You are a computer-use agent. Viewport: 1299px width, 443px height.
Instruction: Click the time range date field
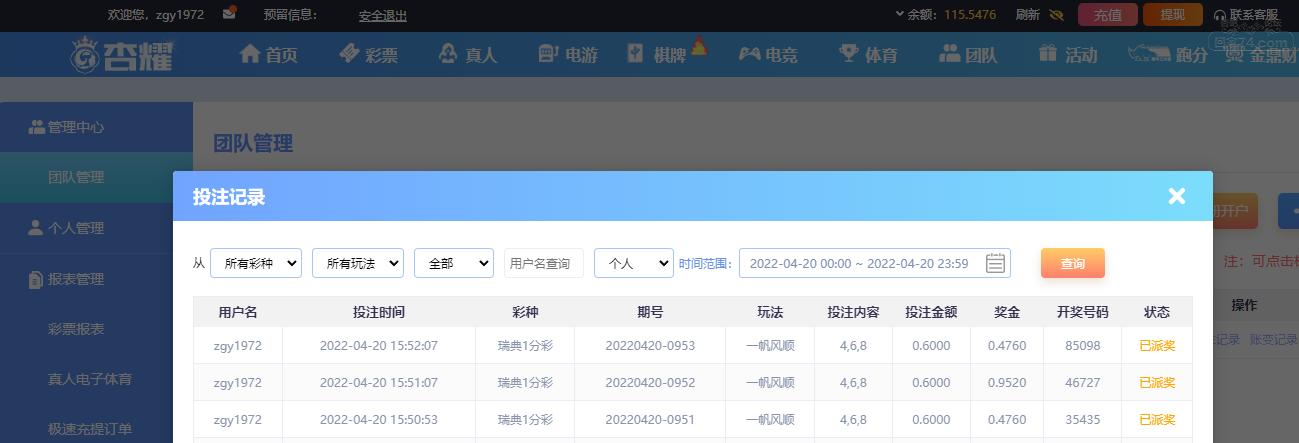(875, 263)
